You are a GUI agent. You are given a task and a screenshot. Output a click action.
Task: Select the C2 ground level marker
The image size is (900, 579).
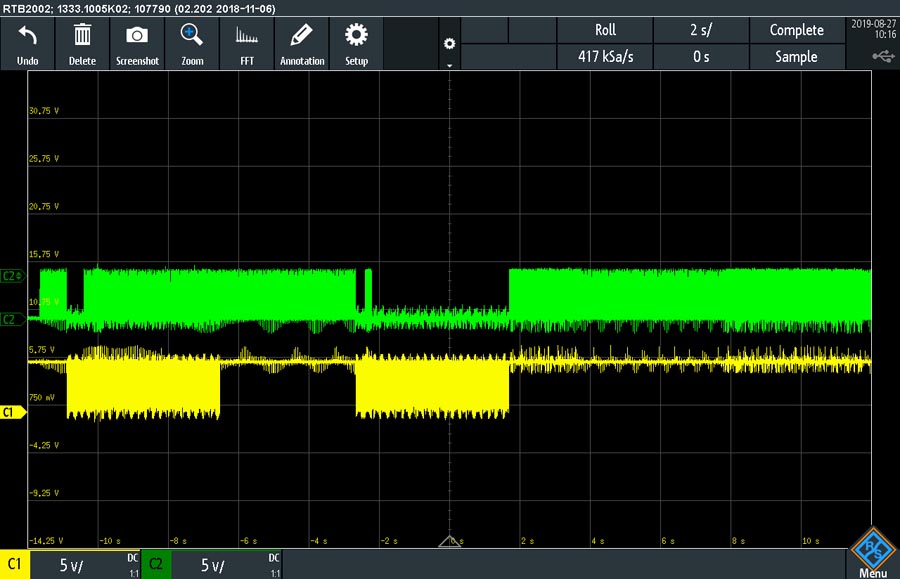point(13,319)
